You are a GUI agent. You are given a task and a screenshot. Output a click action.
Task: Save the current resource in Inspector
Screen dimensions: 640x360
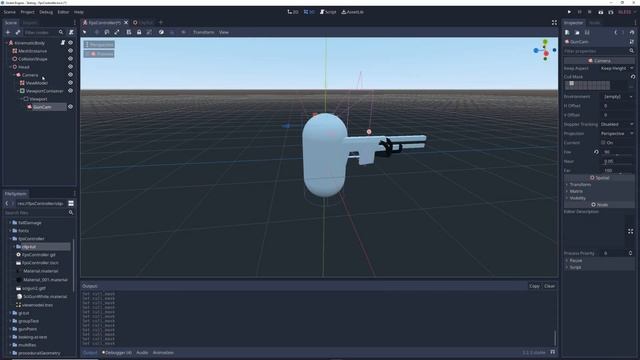click(587, 32)
